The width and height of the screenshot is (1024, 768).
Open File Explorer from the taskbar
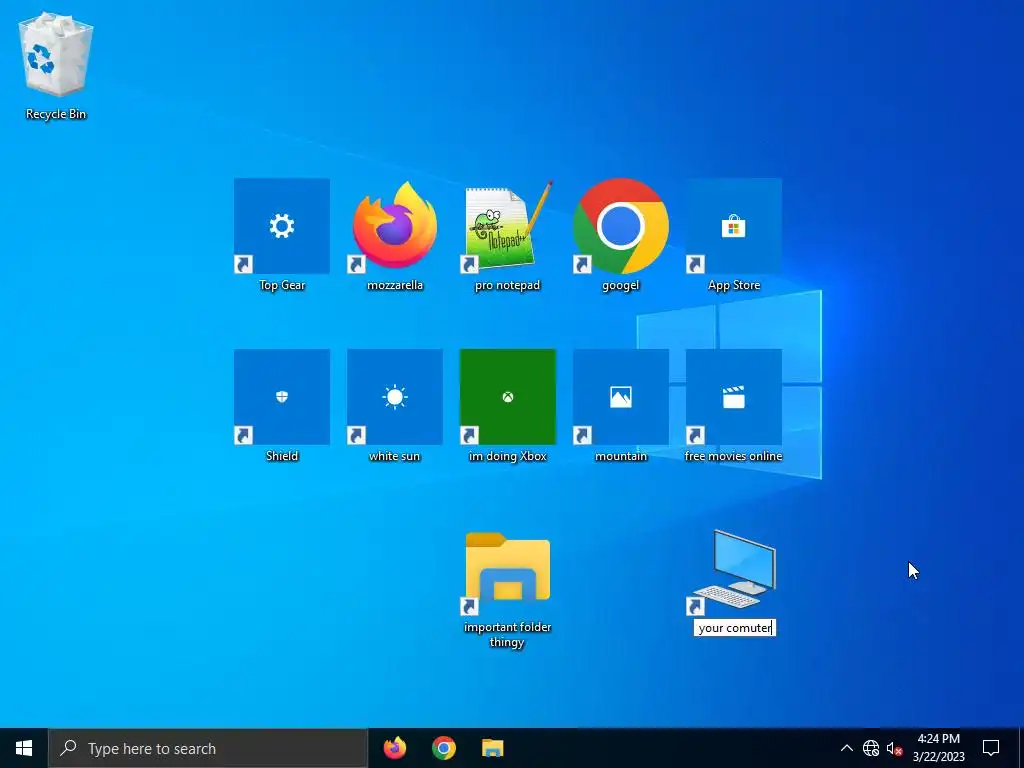[492, 748]
